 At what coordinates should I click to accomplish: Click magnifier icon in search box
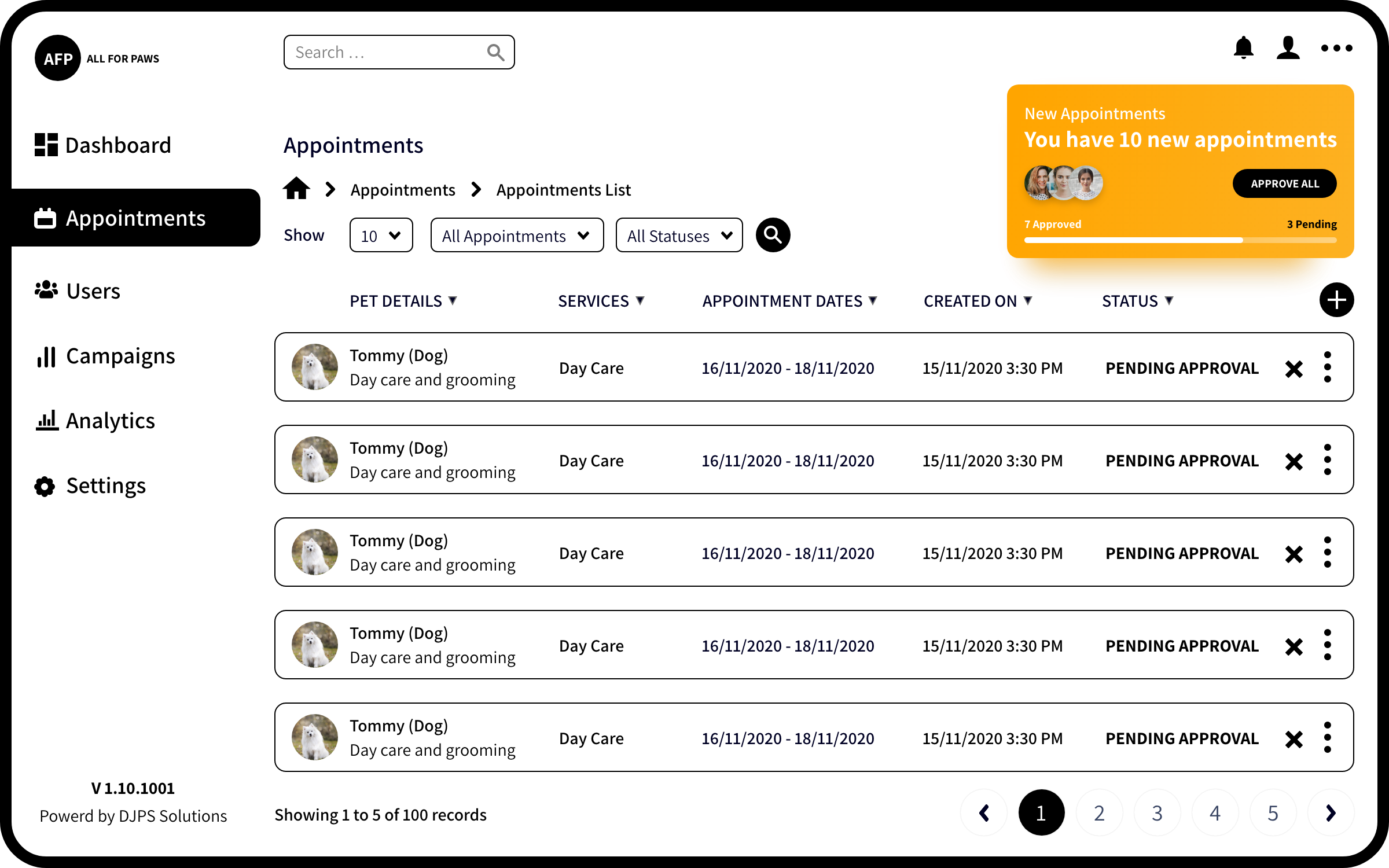coord(495,53)
